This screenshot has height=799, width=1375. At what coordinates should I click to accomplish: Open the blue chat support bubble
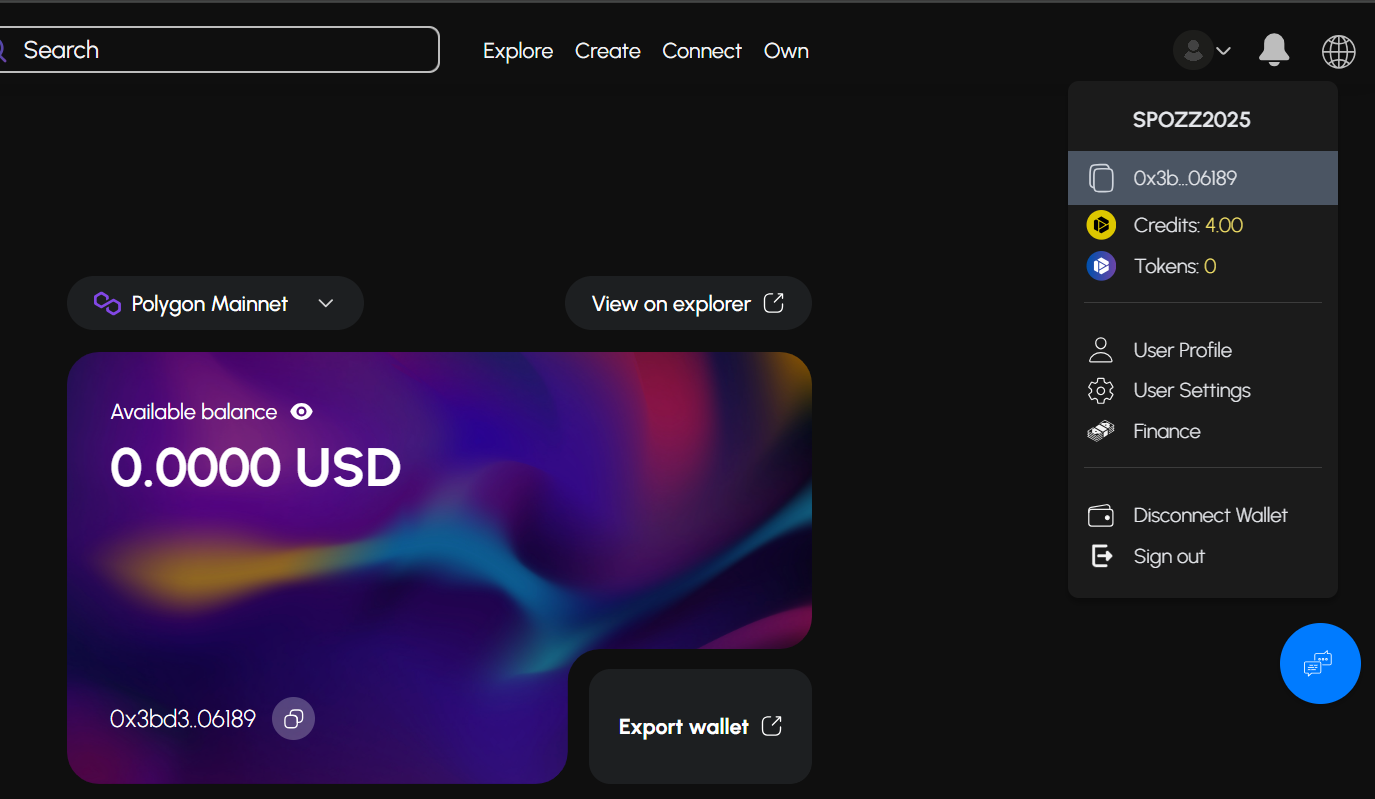coord(1320,663)
